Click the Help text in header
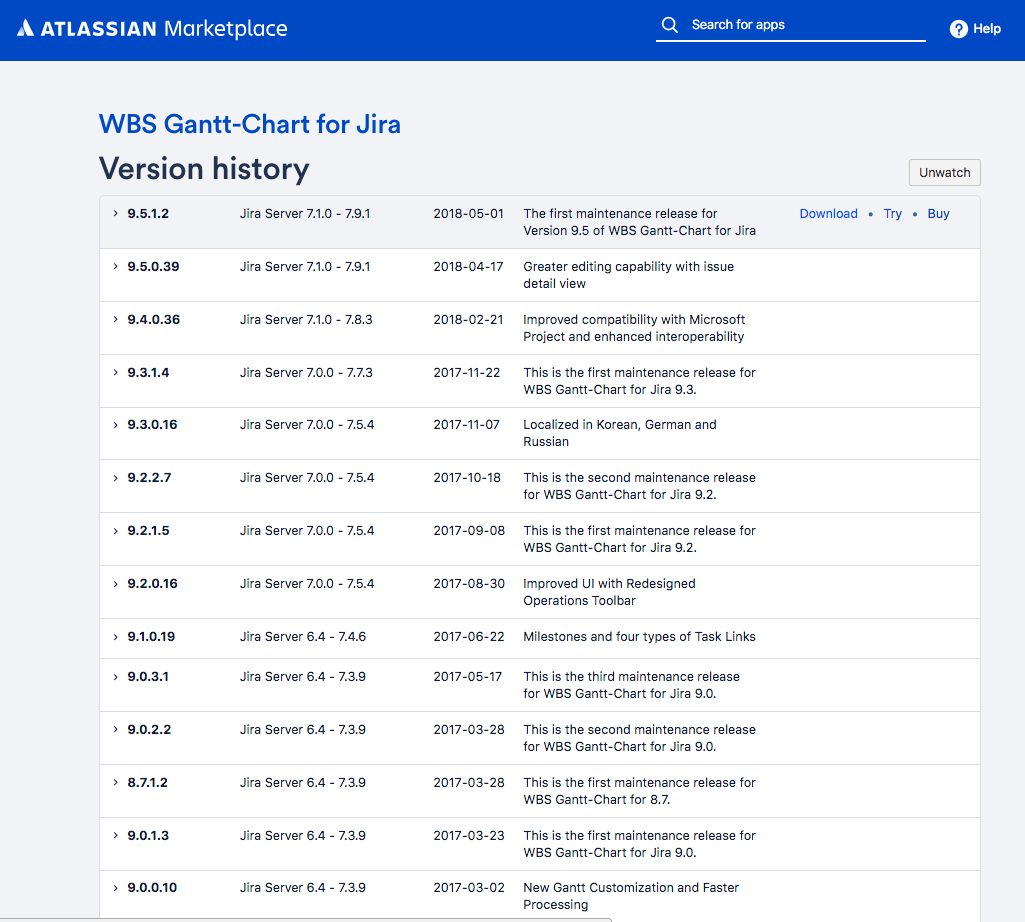 pyautogui.click(x=987, y=29)
